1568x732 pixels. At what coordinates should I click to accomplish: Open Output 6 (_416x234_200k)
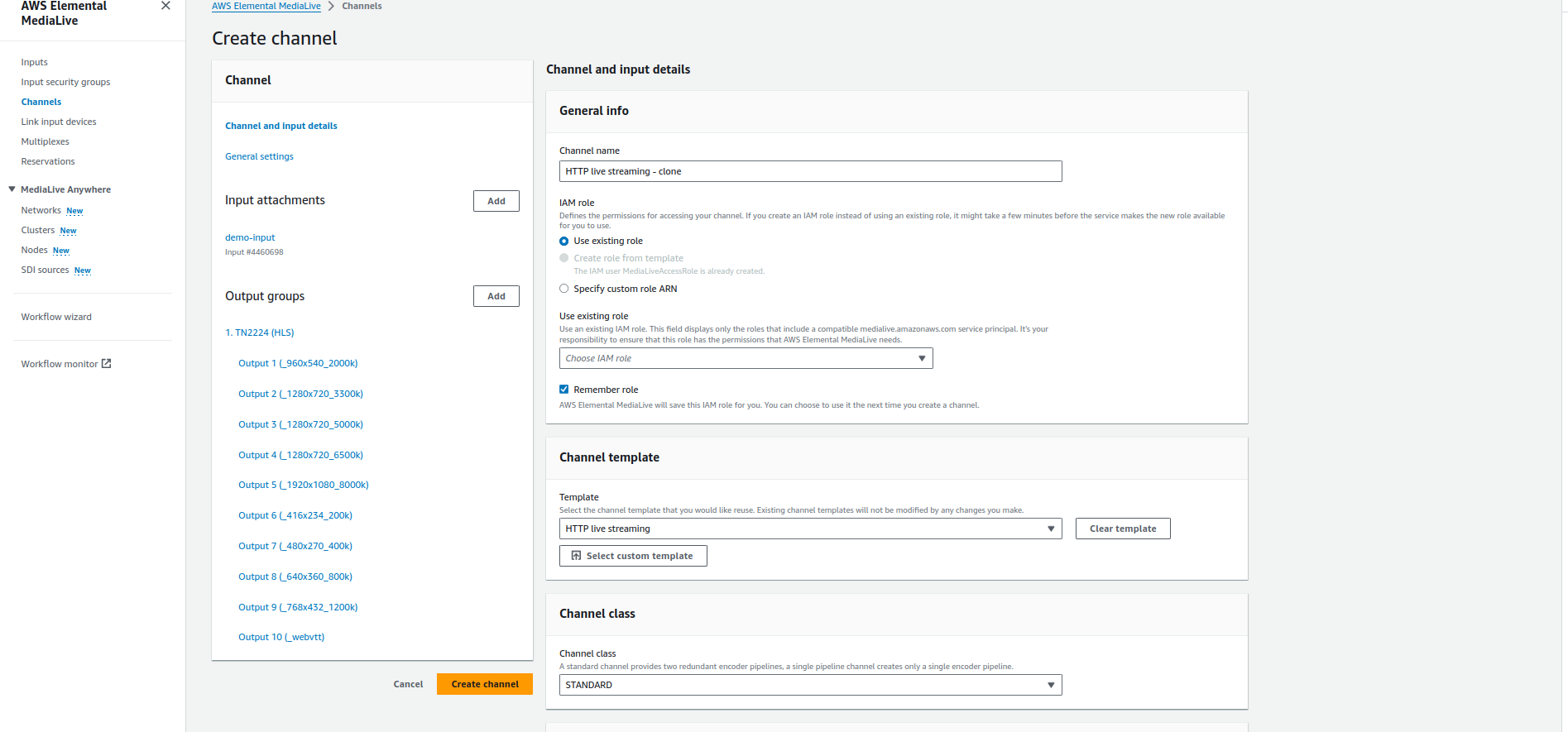pos(295,515)
